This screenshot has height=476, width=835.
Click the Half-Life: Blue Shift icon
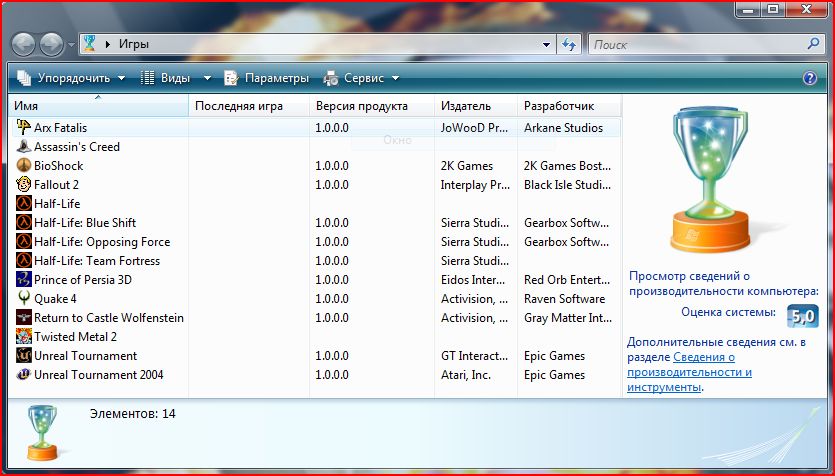23,223
